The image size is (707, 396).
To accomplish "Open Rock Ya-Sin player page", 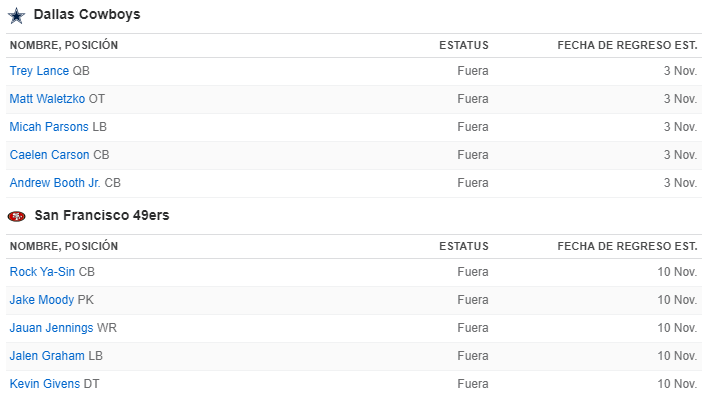I will click(x=42, y=272).
